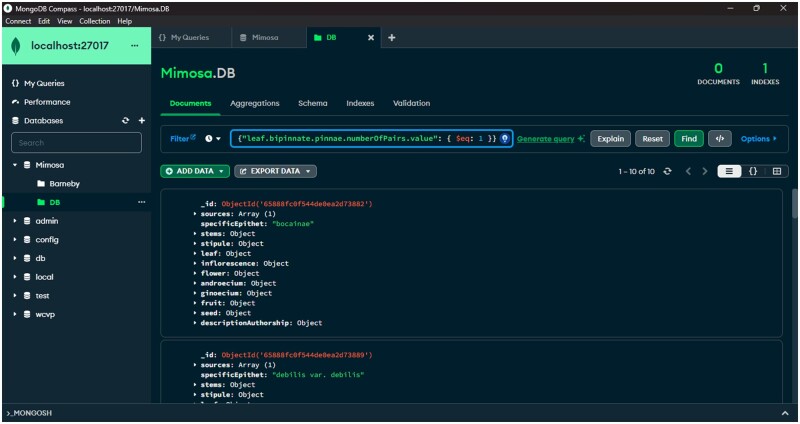This screenshot has width=800, height=424.
Task: Click the Generate query link
Action: pyautogui.click(x=546, y=139)
